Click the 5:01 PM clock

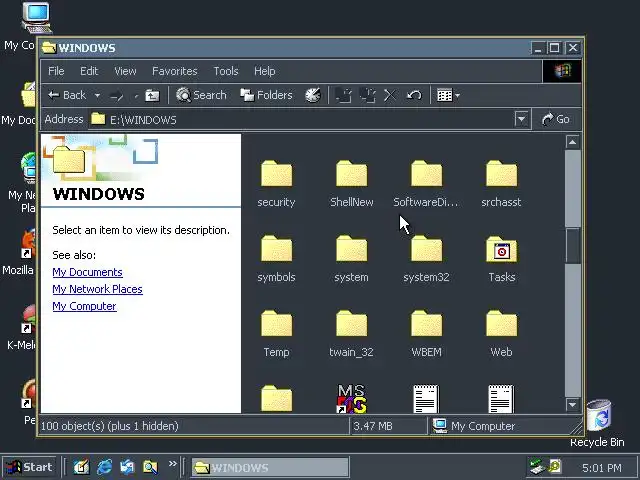click(602, 468)
